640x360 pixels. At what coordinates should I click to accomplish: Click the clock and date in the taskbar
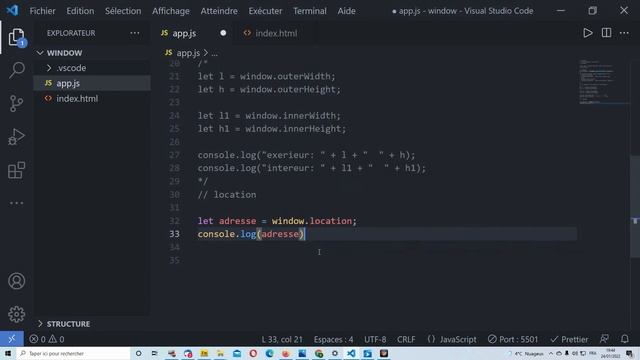click(611, 353)
